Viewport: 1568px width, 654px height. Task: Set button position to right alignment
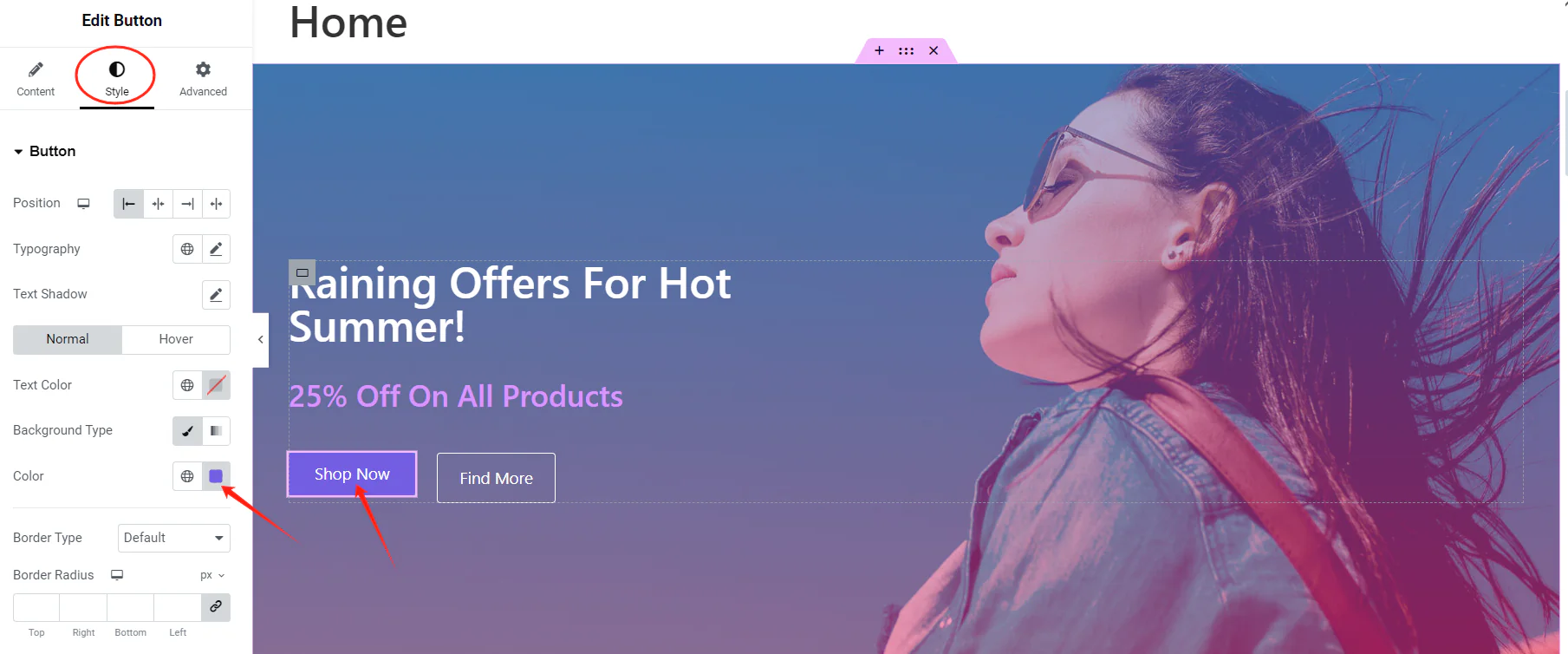[187, 204]
